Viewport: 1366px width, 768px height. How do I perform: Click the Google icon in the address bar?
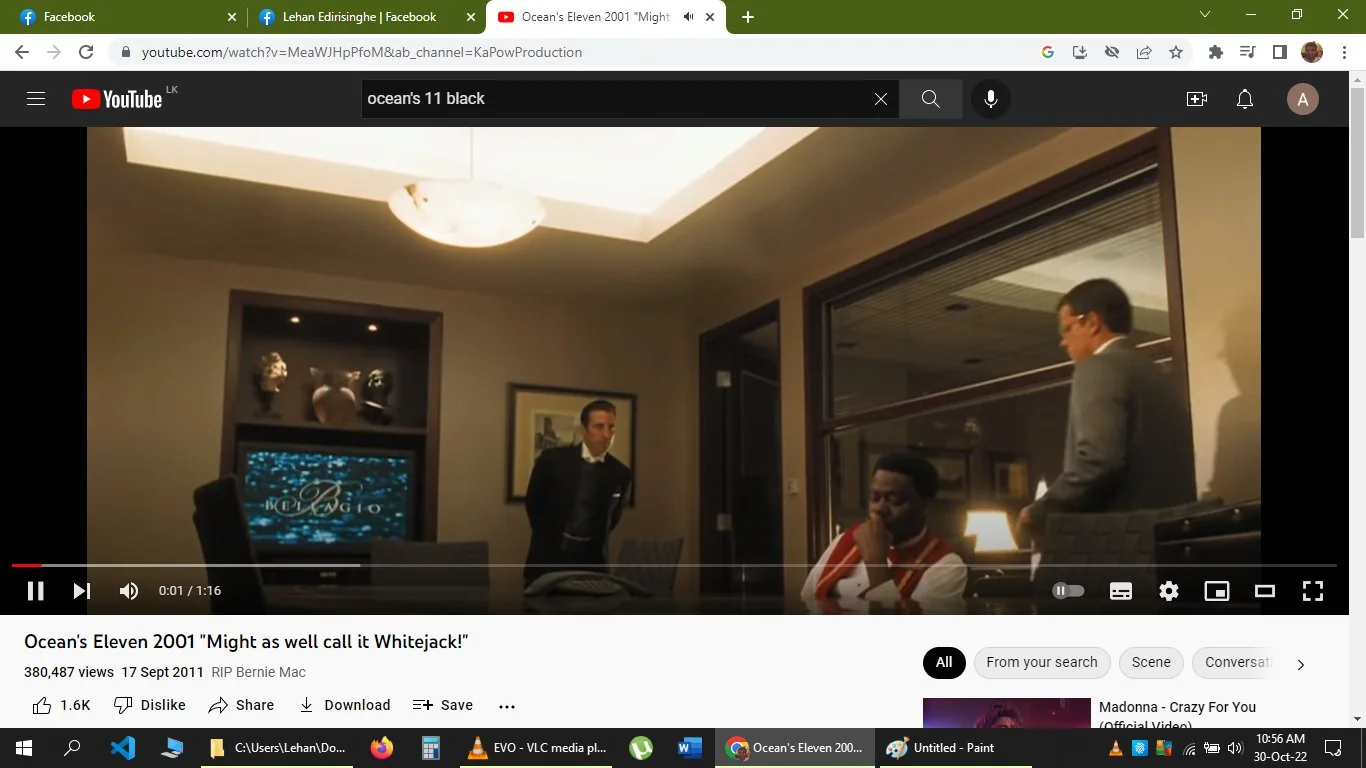1048,52
